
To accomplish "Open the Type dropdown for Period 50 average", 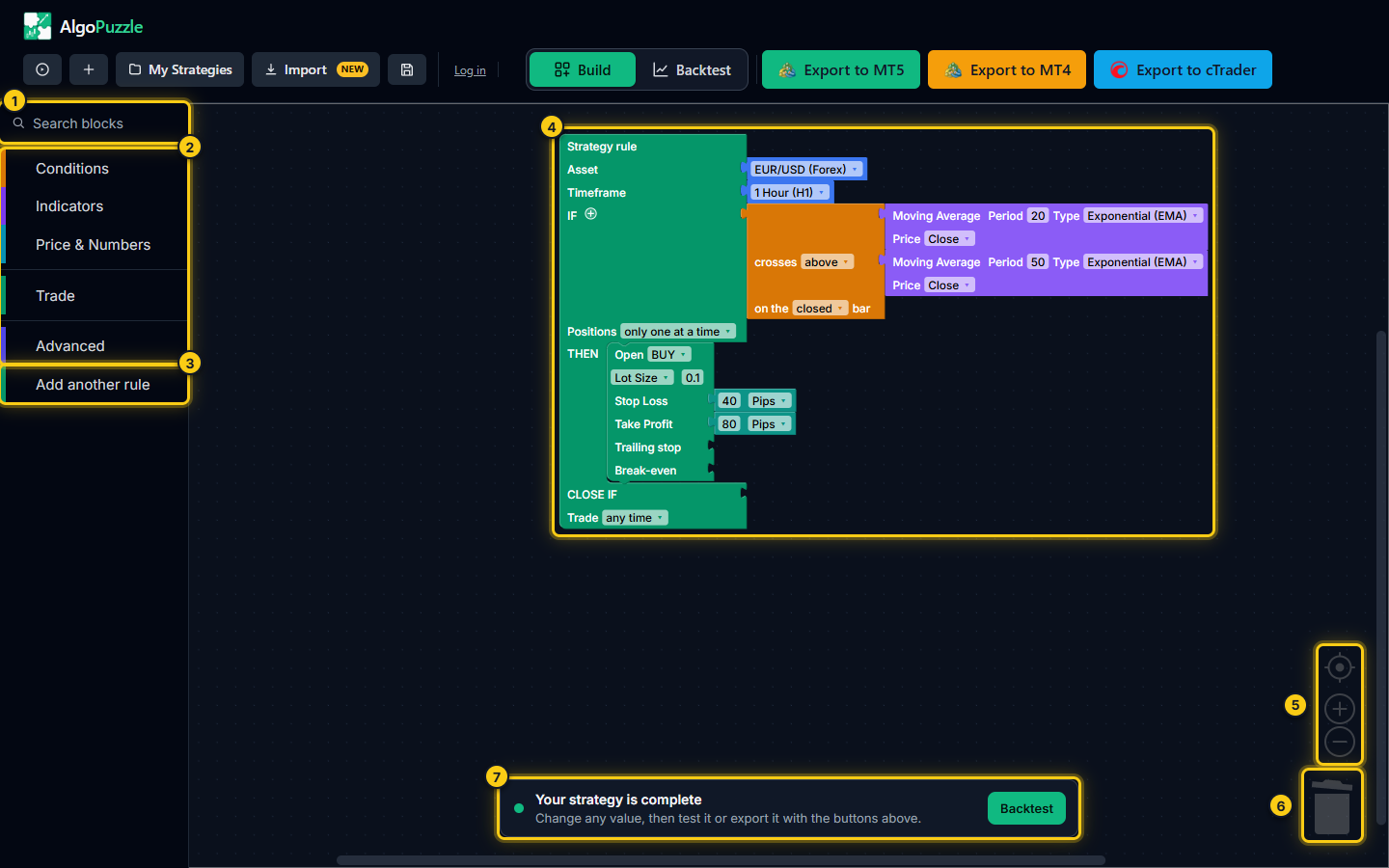I will [1143, 262].
